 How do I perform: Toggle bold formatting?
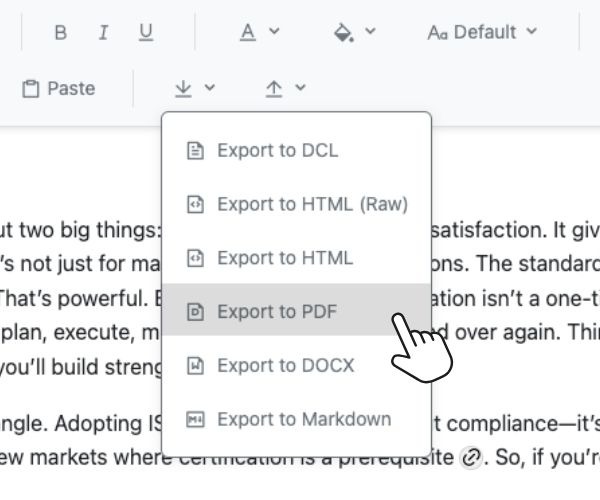[x=60, y=32]
